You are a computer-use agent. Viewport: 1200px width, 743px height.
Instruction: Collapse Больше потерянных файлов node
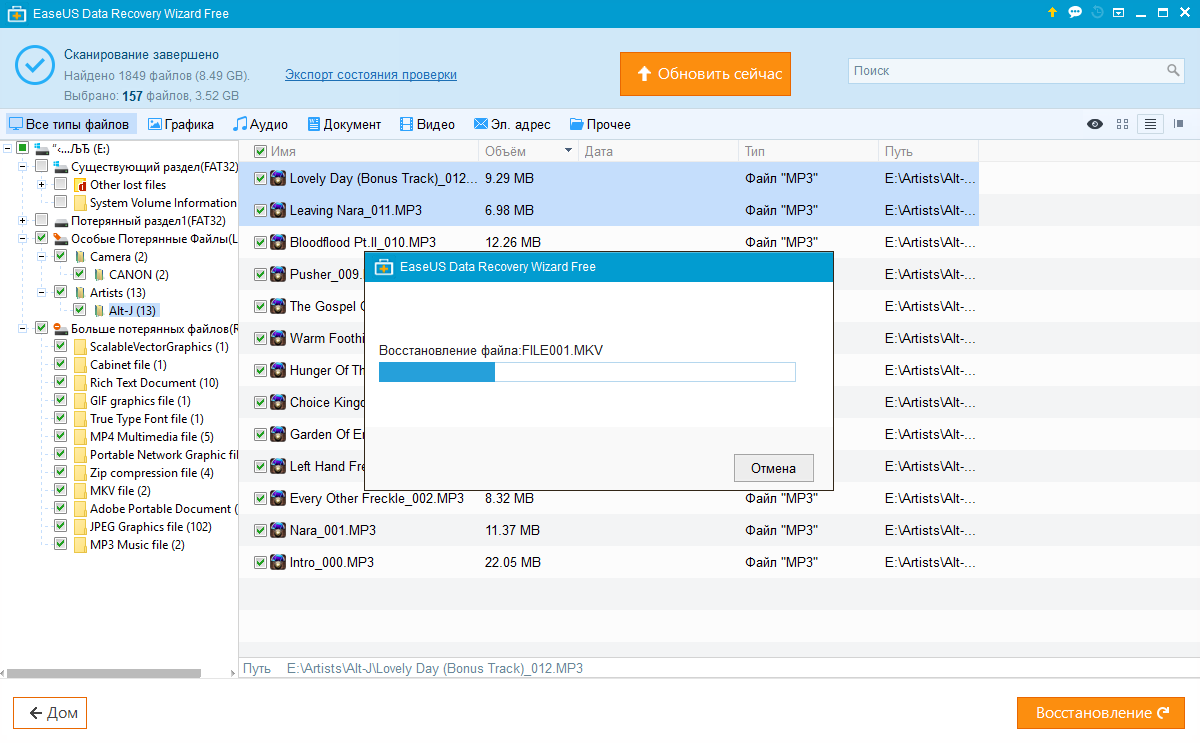point(23,329)
